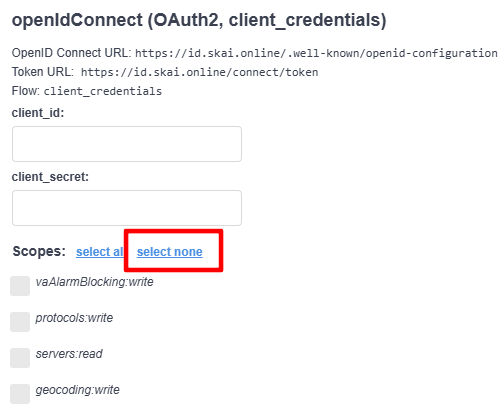Click the client_id field label
This screenshot has width=501, height=411.
click(x=38, y=113)
